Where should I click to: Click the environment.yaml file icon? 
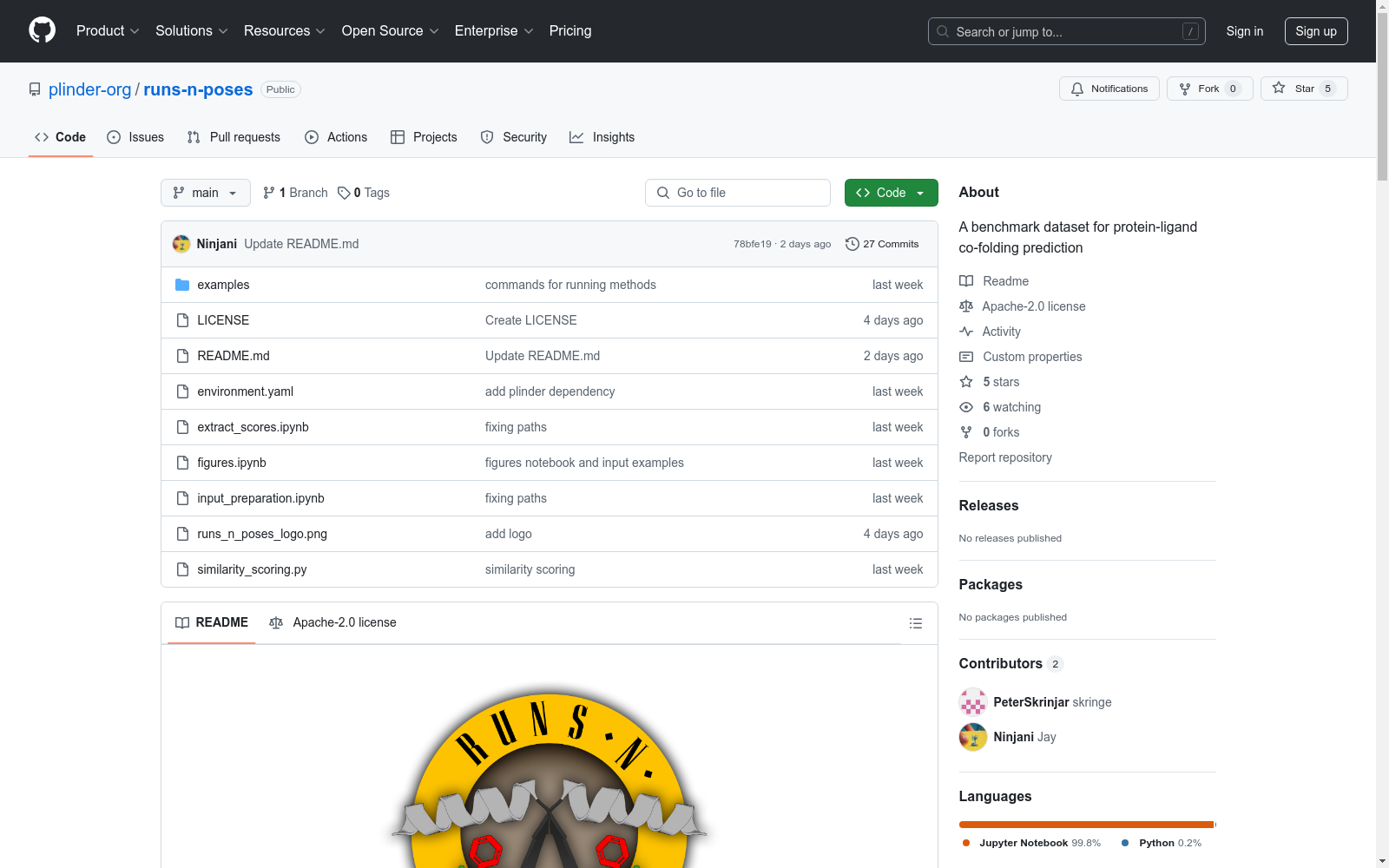182,391
